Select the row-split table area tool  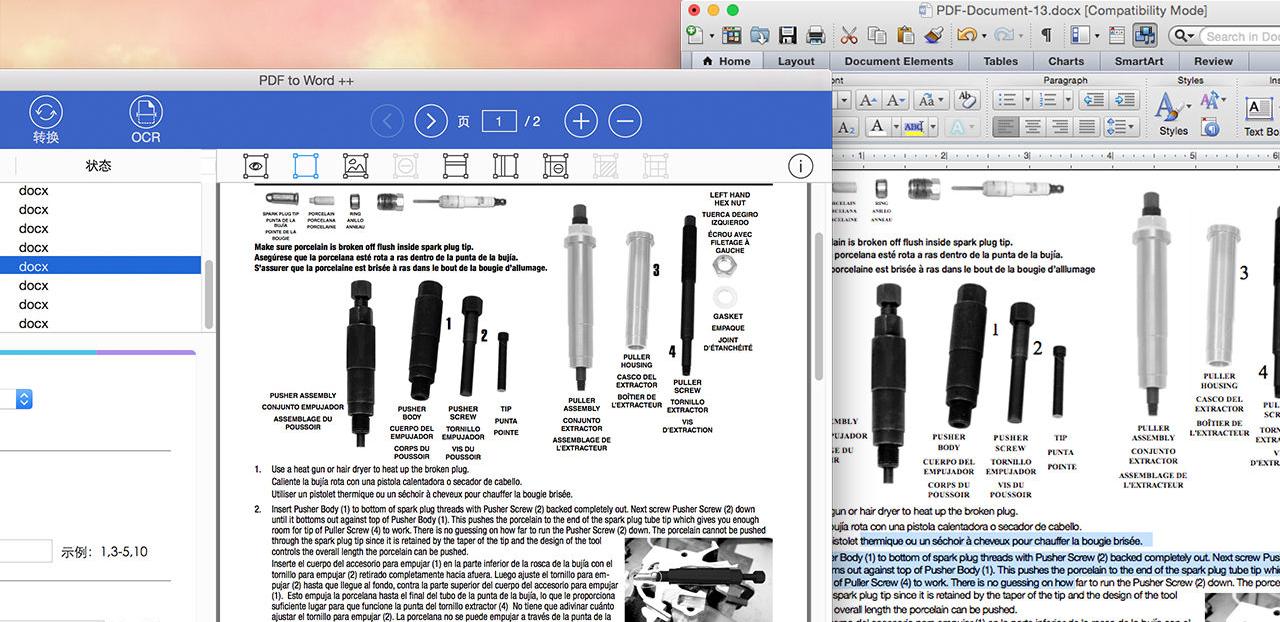point(455,165)
